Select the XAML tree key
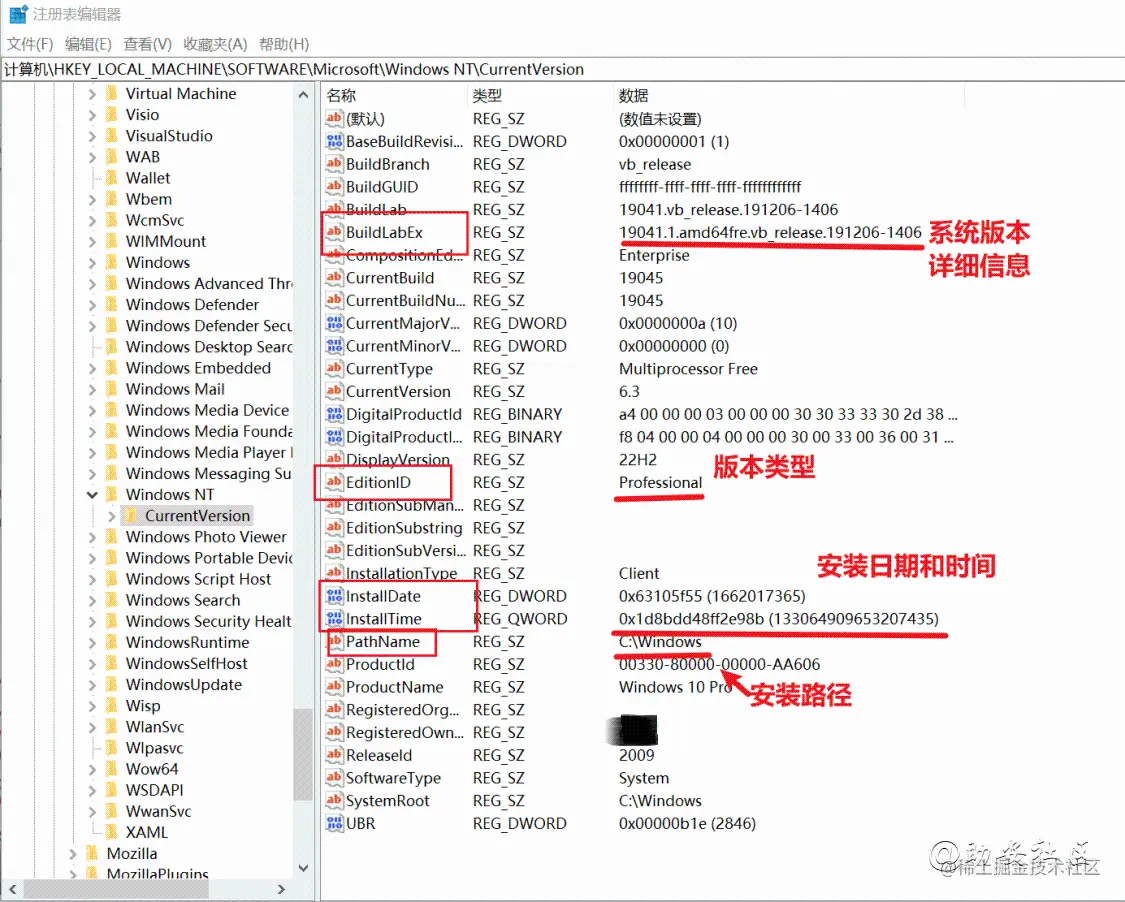 146,832
